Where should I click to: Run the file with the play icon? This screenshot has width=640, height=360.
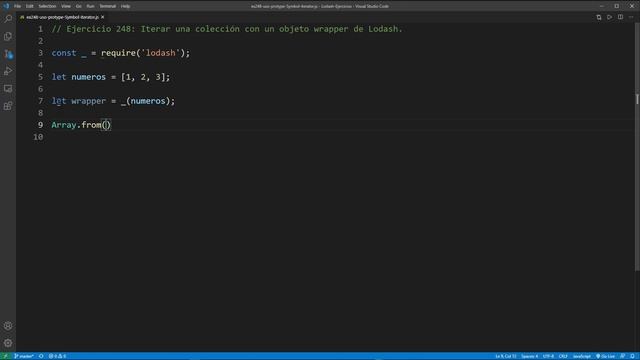tap(609, 17)
